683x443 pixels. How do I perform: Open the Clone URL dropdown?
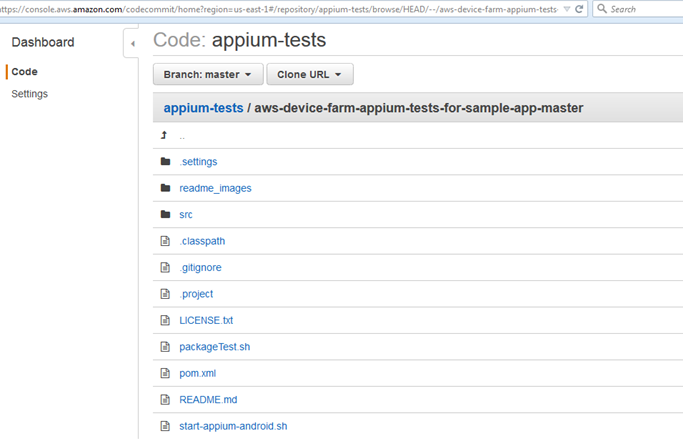tap(309, 75)
